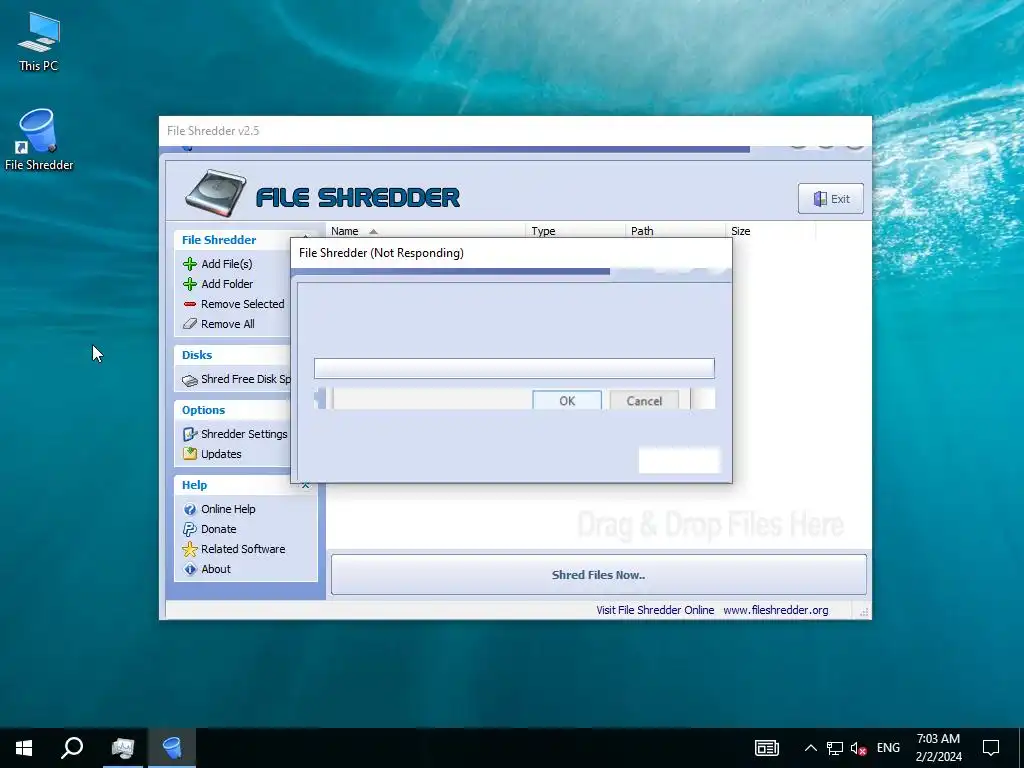Viewport: 1024px width, 768px height.
Task: Click the muted volume tray icon
Action: click(859, 748)
